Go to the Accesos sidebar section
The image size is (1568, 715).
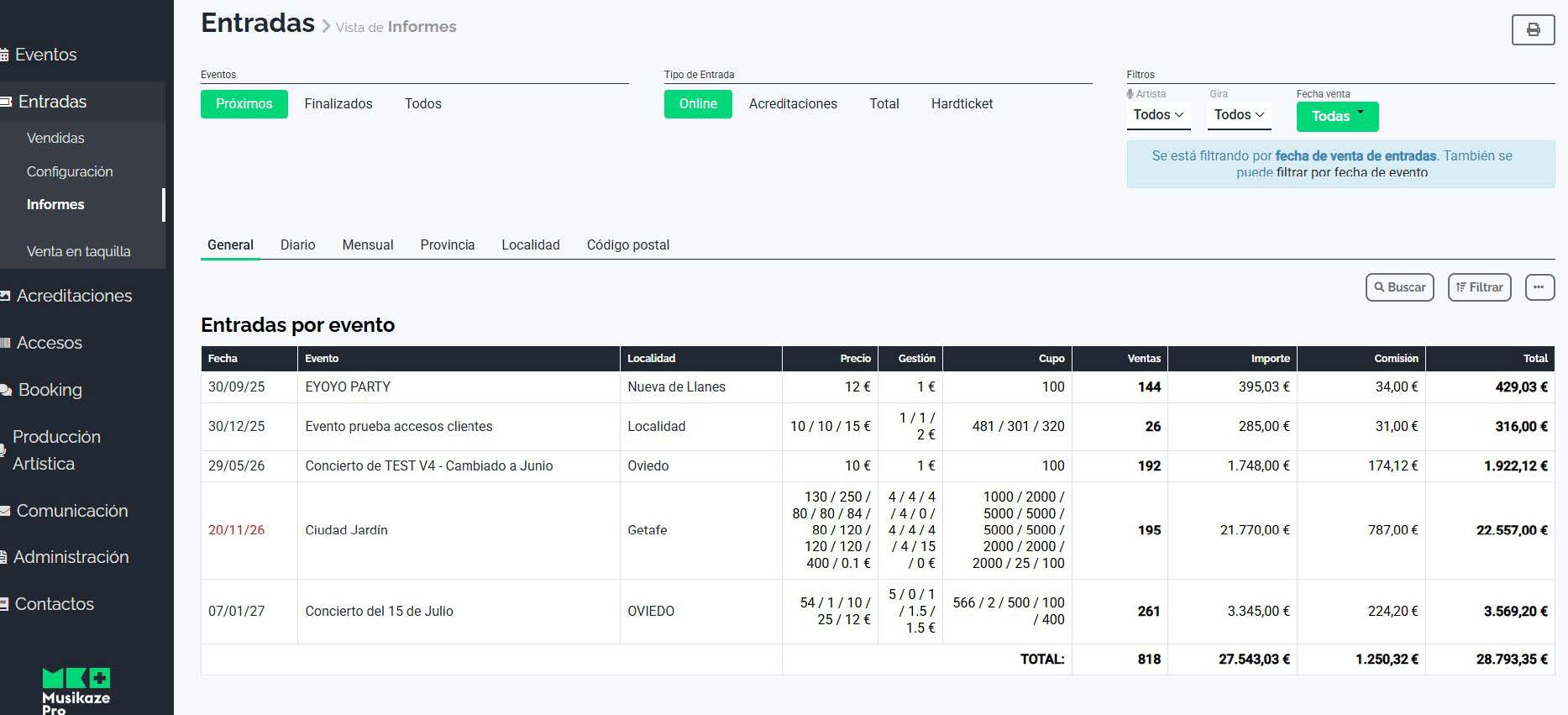tap(49, 343)
